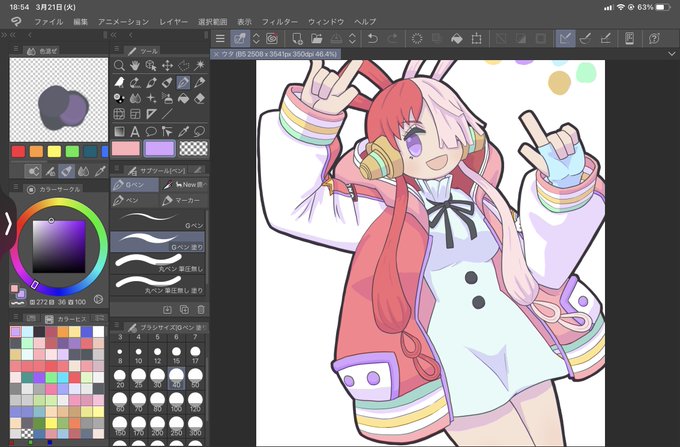Click Open file folder icon
This screenshot has width=680, height=447.
[317, 39]
